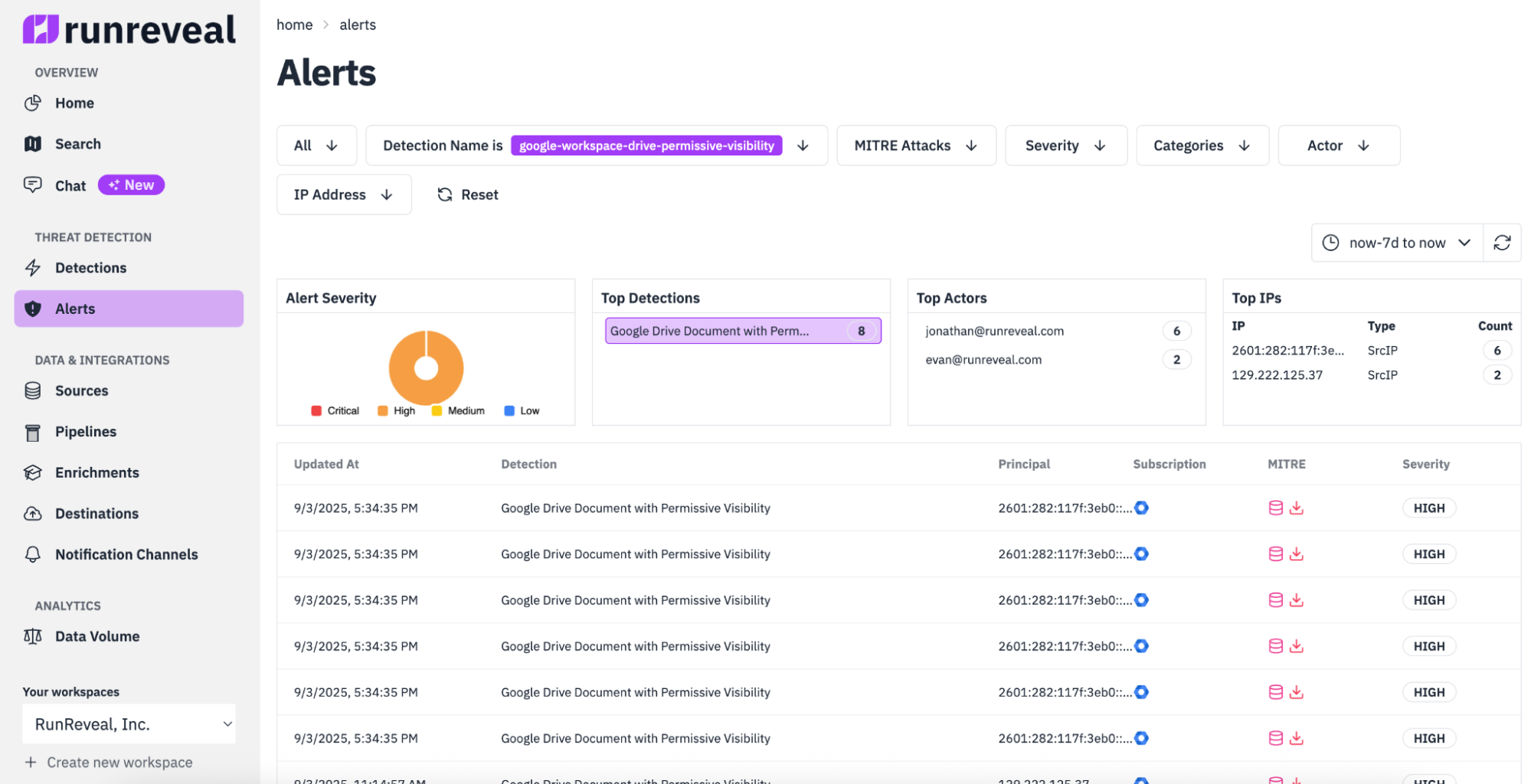Click the database icon in fourth alert row
This screenshot has height=784, width=1531.
pyautogui.click(x=1275, y=646)
